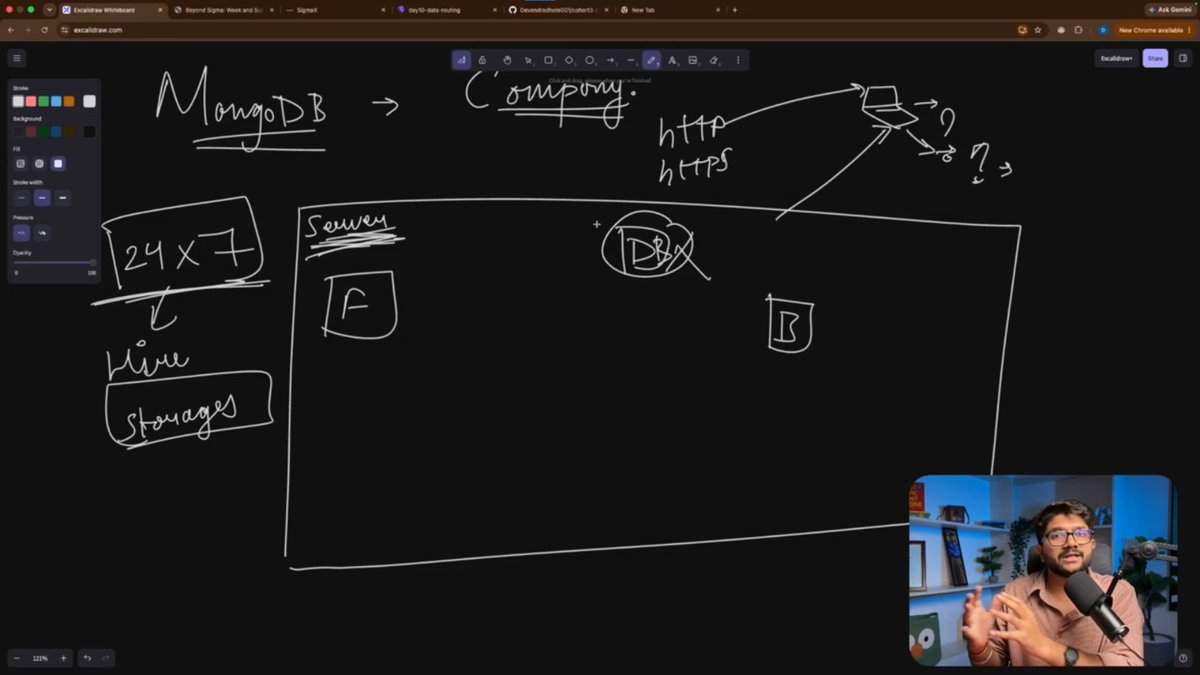Set stroke width to extra bold

point(63,198)
